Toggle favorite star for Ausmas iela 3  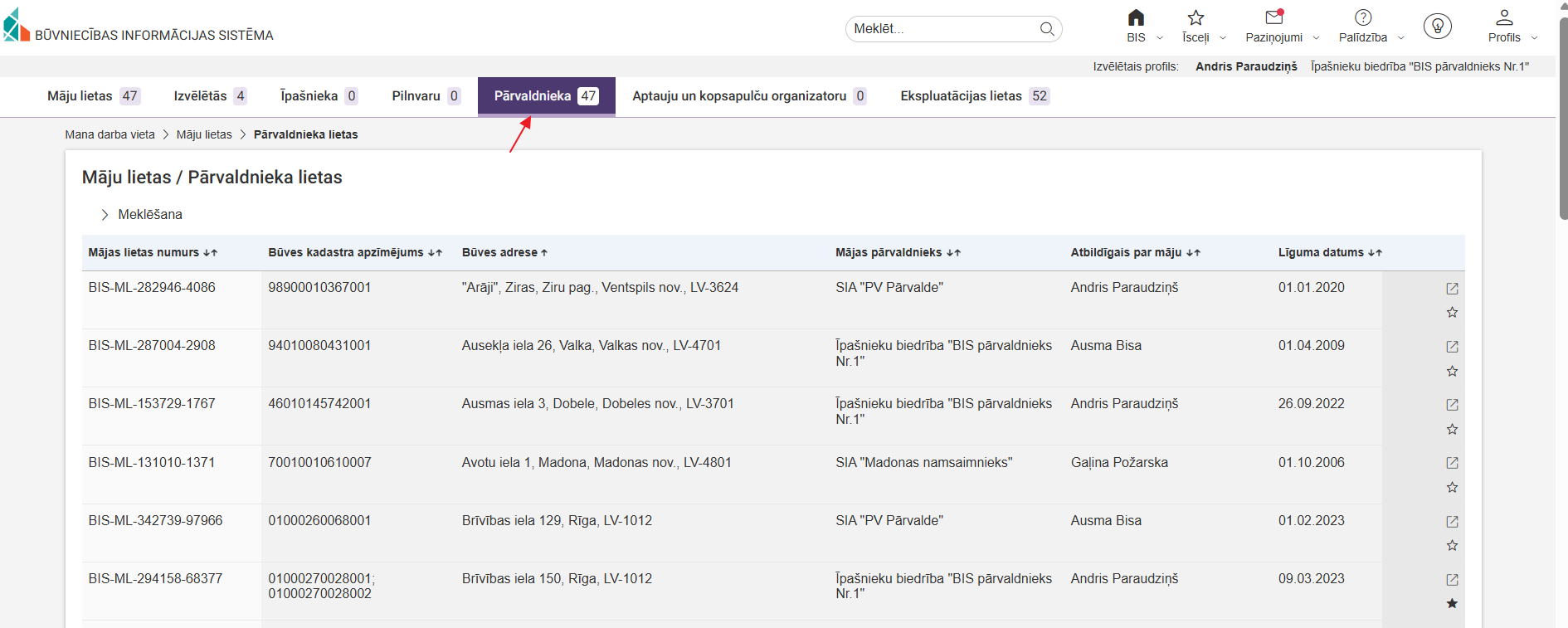tap(1452, 429)
